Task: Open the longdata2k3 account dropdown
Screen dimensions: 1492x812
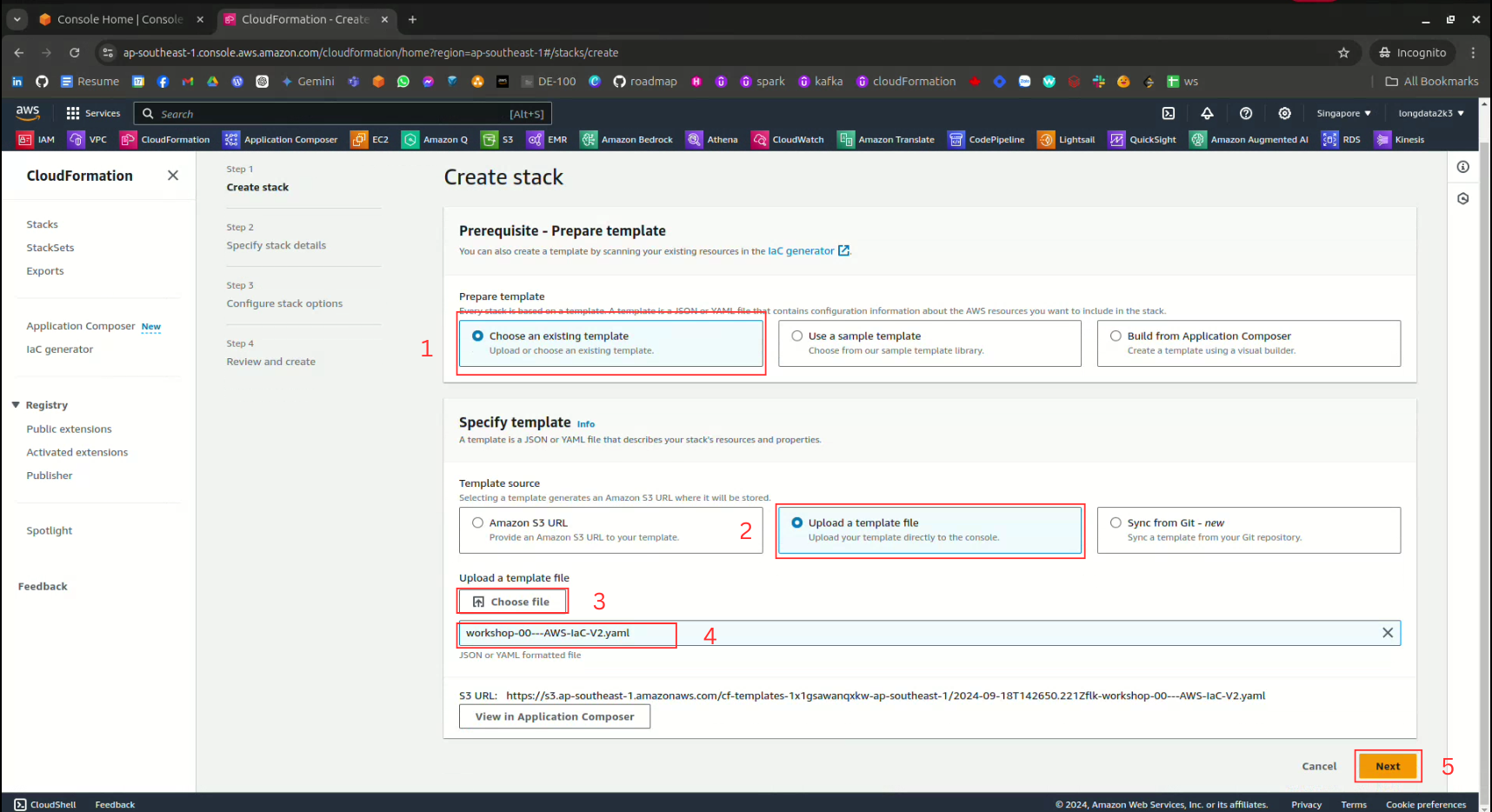Action: click(x=1430, y=113)
